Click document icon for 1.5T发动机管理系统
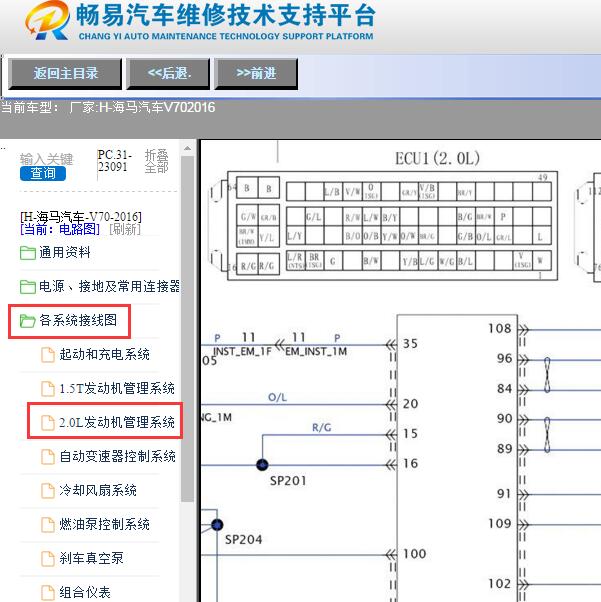The width and height of the screenshot is (601, 602). click(x=48, y=389)
